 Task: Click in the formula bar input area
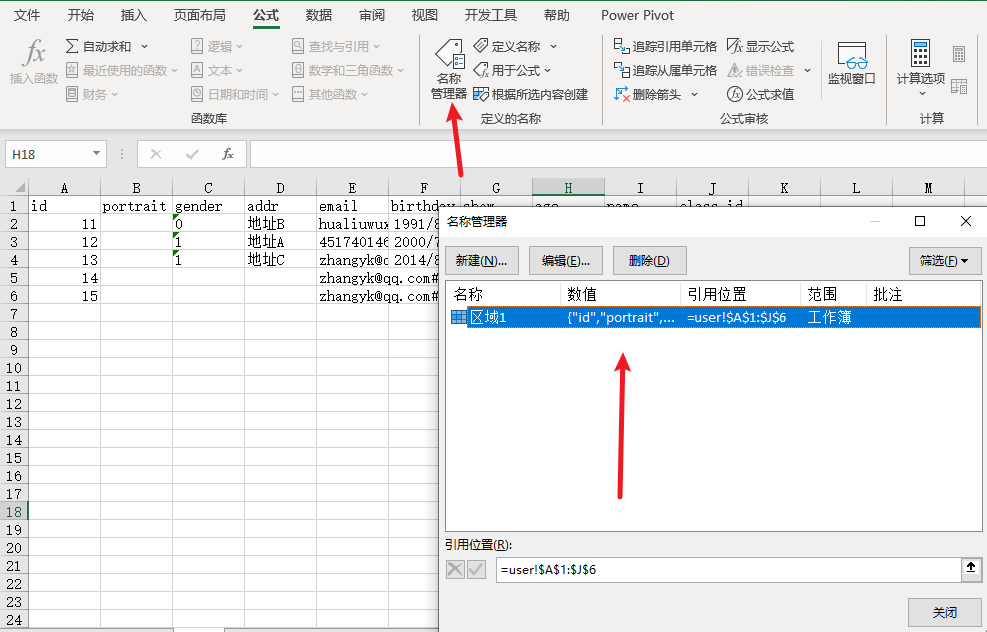tap(618, 154)
